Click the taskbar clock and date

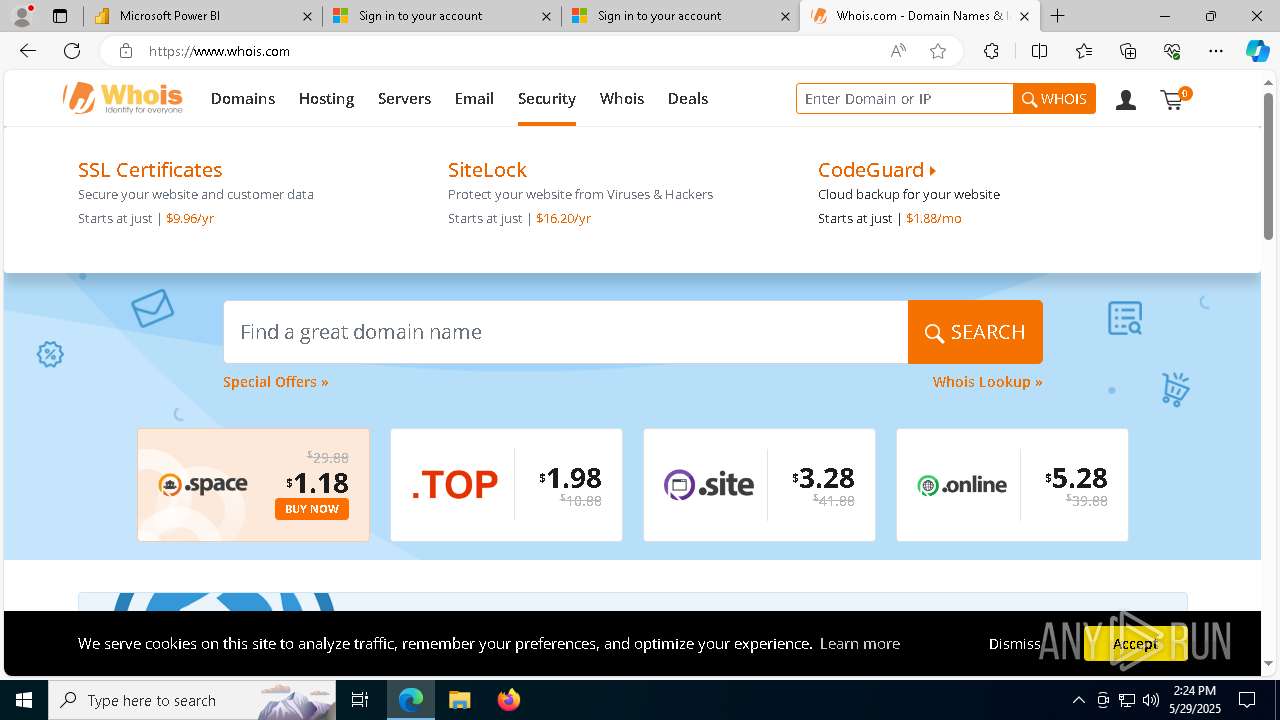point(1195,700)
